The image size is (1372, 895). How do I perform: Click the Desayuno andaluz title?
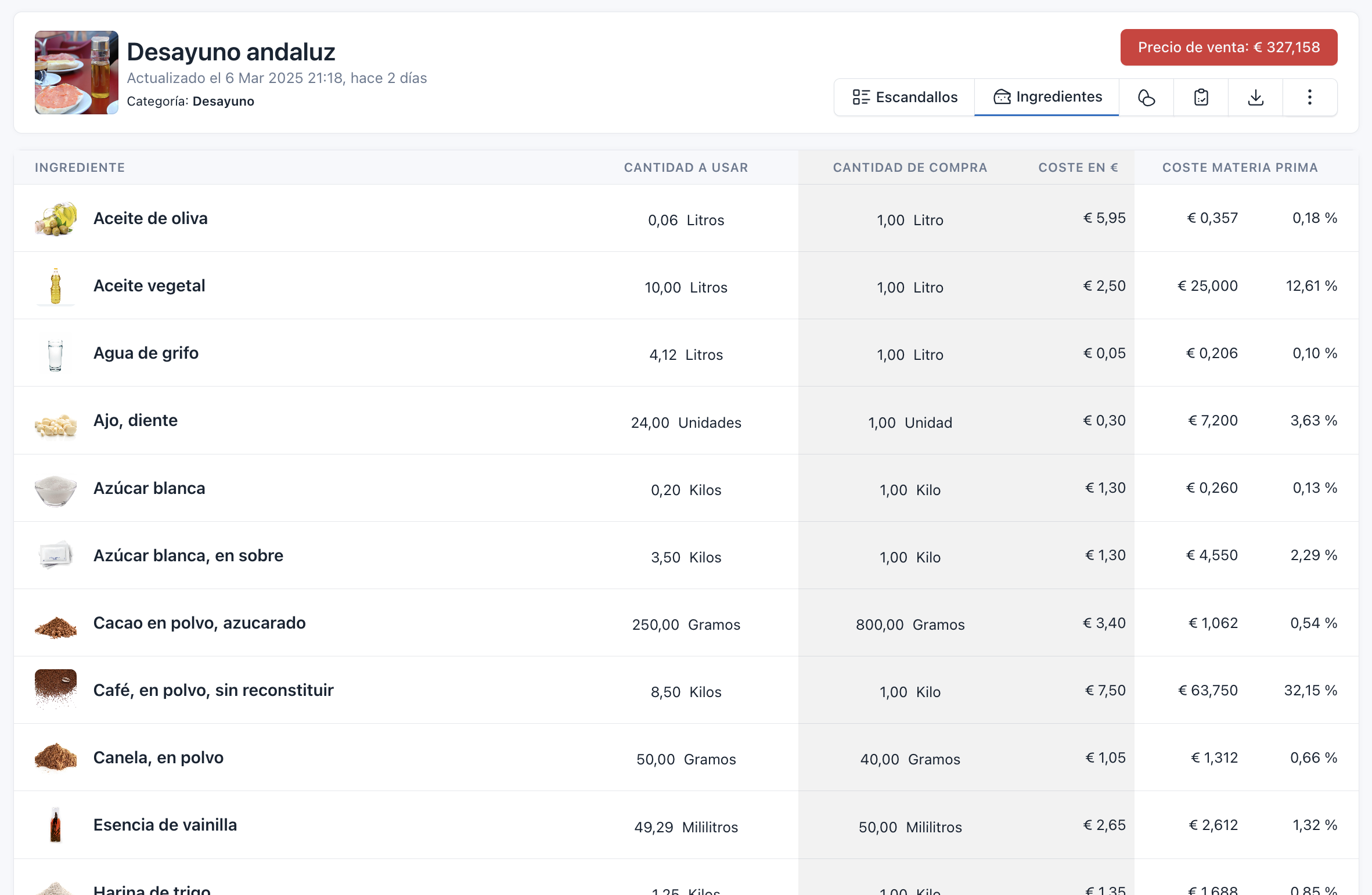click(x=231, y=52)
